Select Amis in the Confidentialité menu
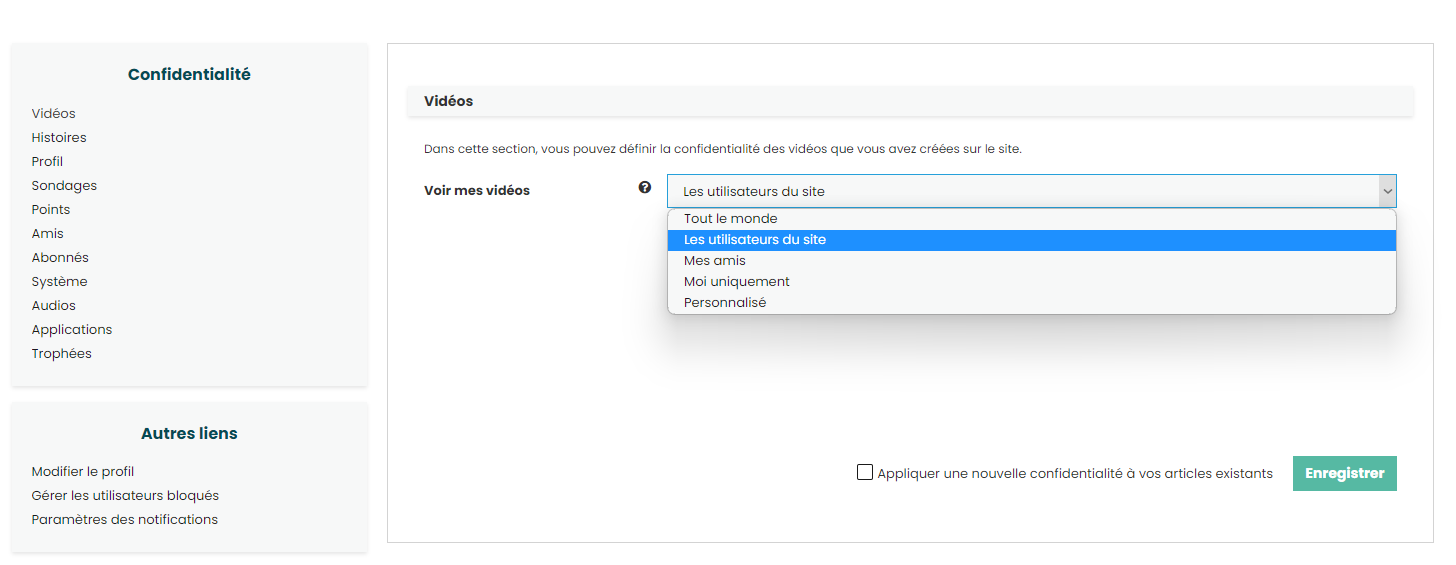Screen dimensions: 1456x565 coord(47,234)
